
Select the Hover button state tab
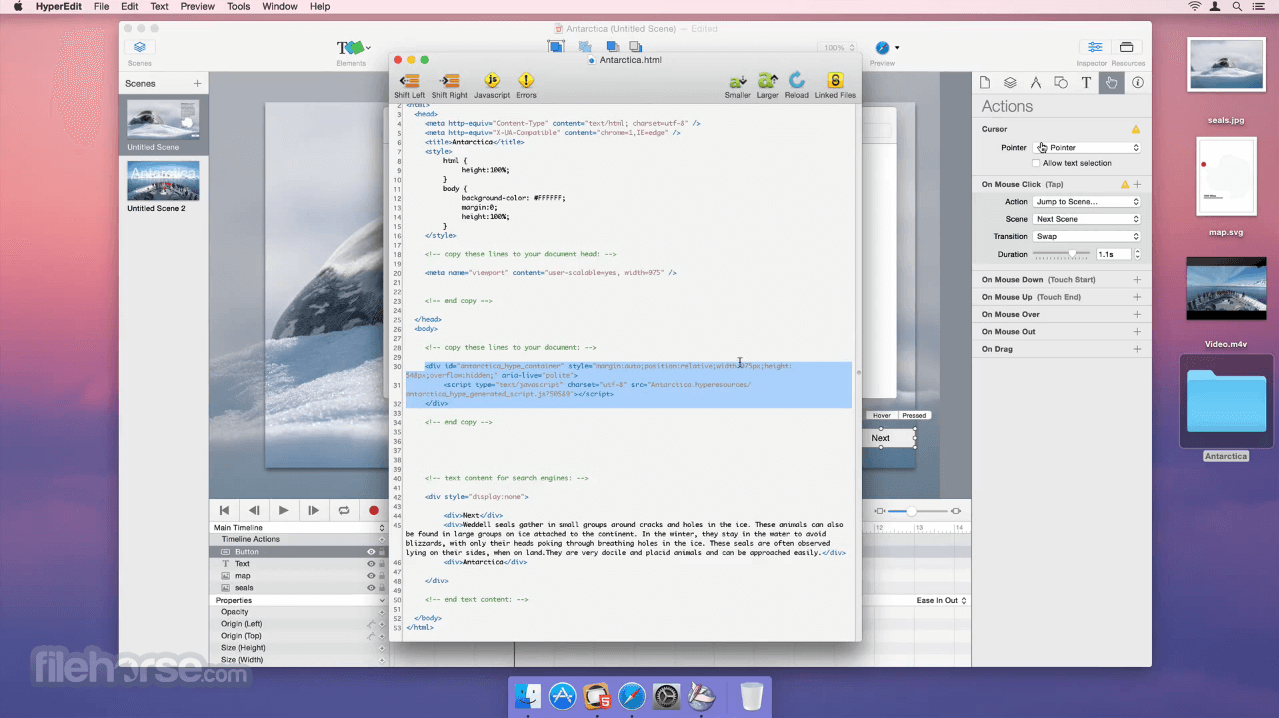coord(882,415)
